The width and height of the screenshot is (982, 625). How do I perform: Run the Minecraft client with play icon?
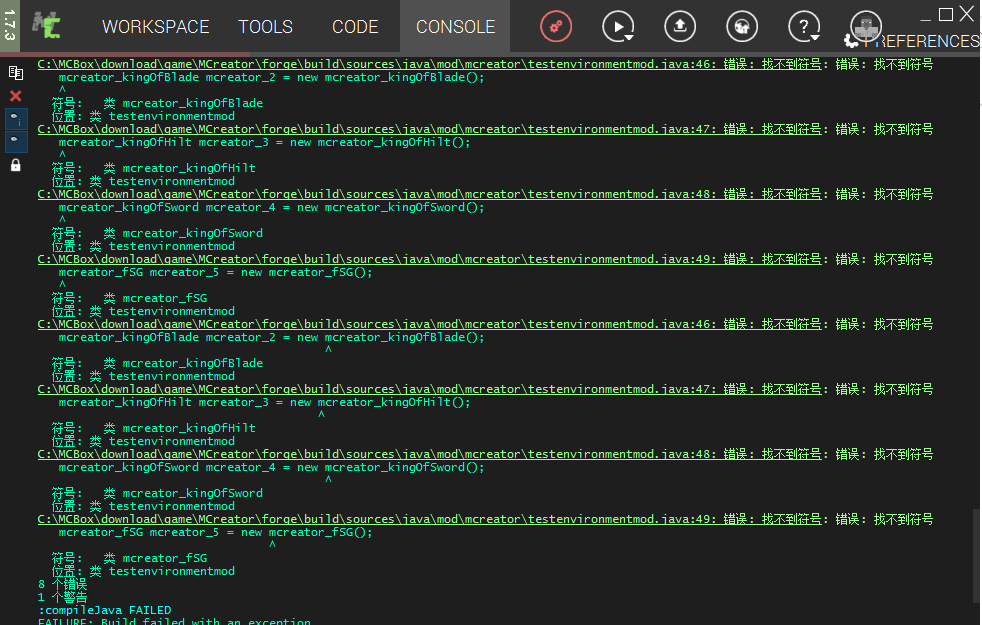tap(616, 26)
